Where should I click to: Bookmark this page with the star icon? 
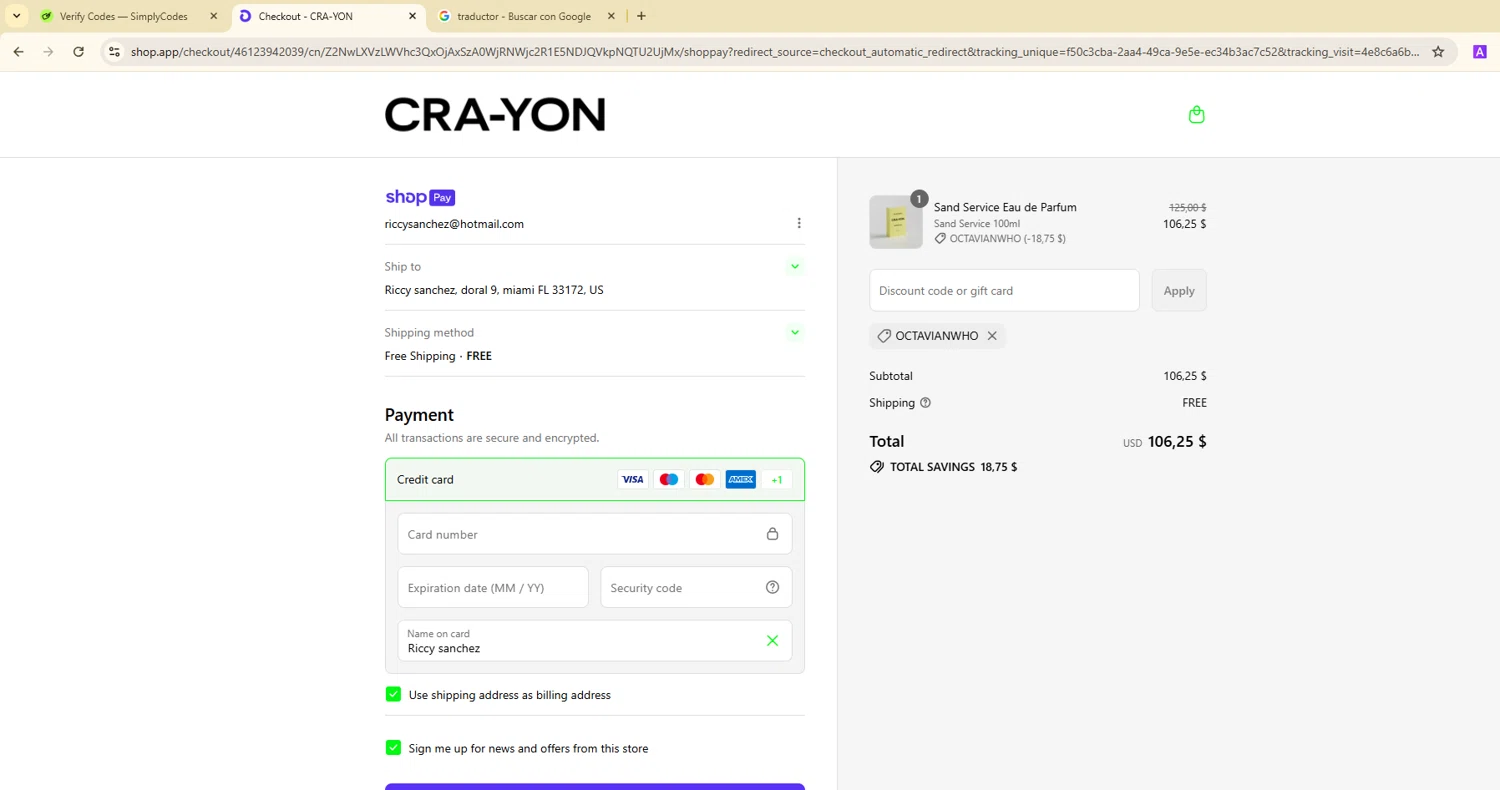tap(1438, 52)
